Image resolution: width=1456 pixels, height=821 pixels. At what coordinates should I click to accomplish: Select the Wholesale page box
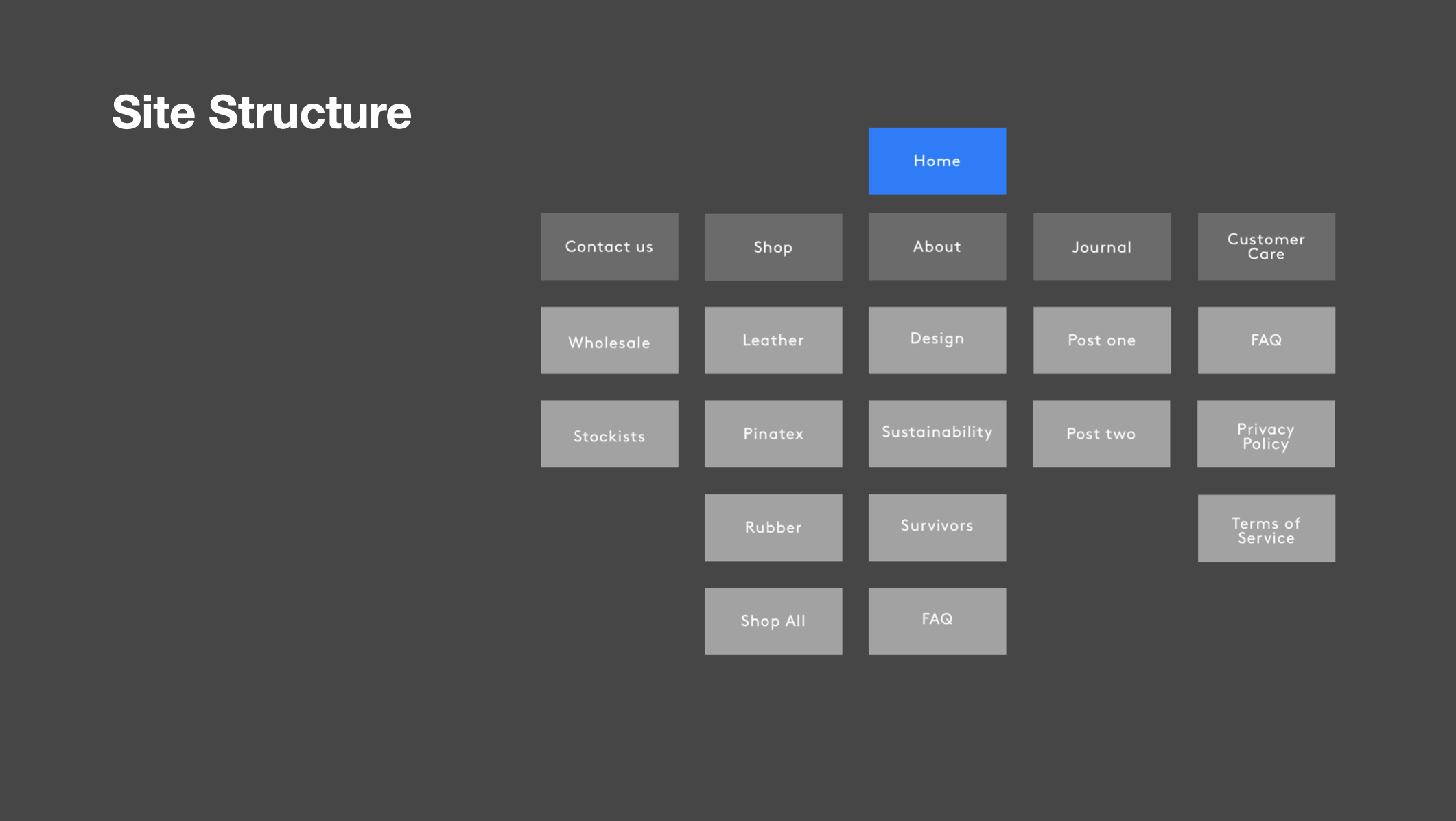click(609, 340)
